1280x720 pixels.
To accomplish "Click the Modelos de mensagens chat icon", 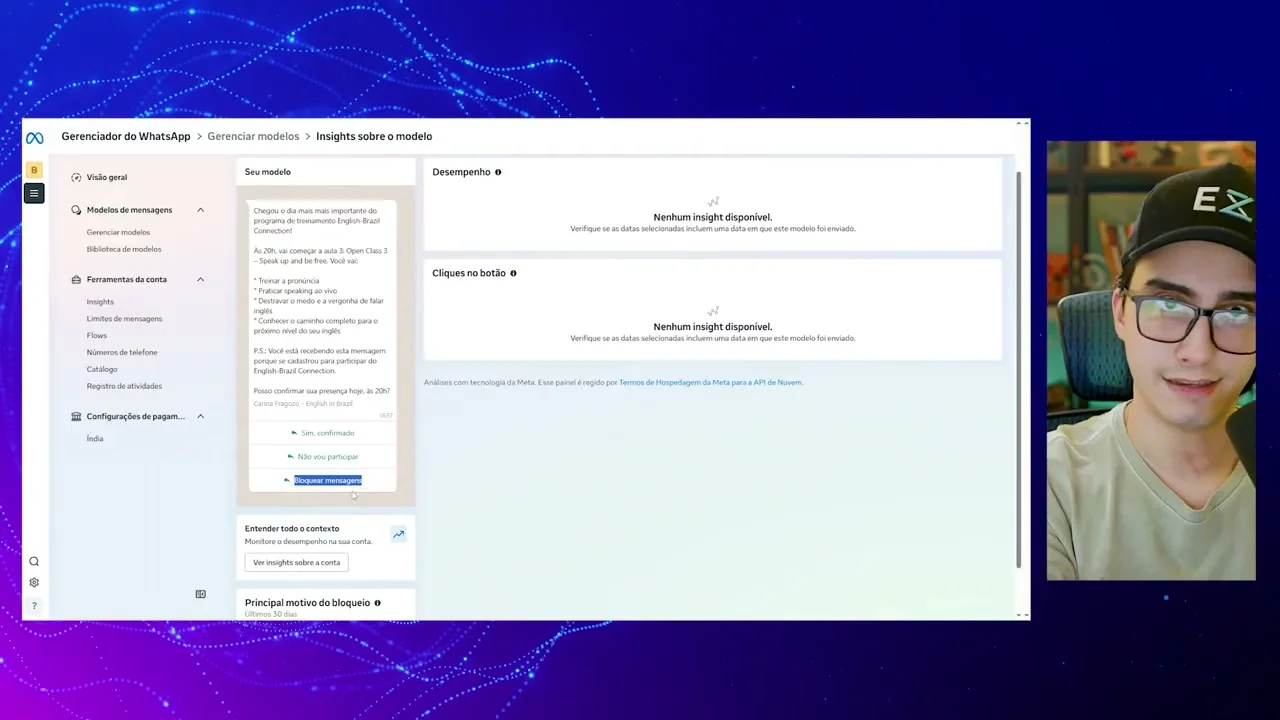I will pyautogui.click(x=76, y=210).
